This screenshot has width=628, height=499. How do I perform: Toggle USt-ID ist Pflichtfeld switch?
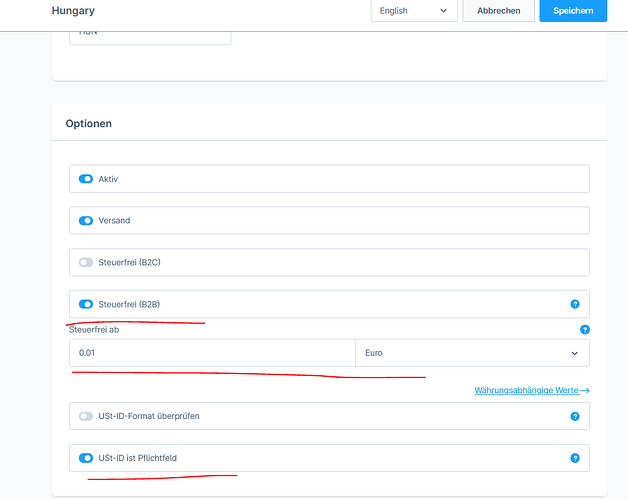pyautogui.click(x=86, y=458)
